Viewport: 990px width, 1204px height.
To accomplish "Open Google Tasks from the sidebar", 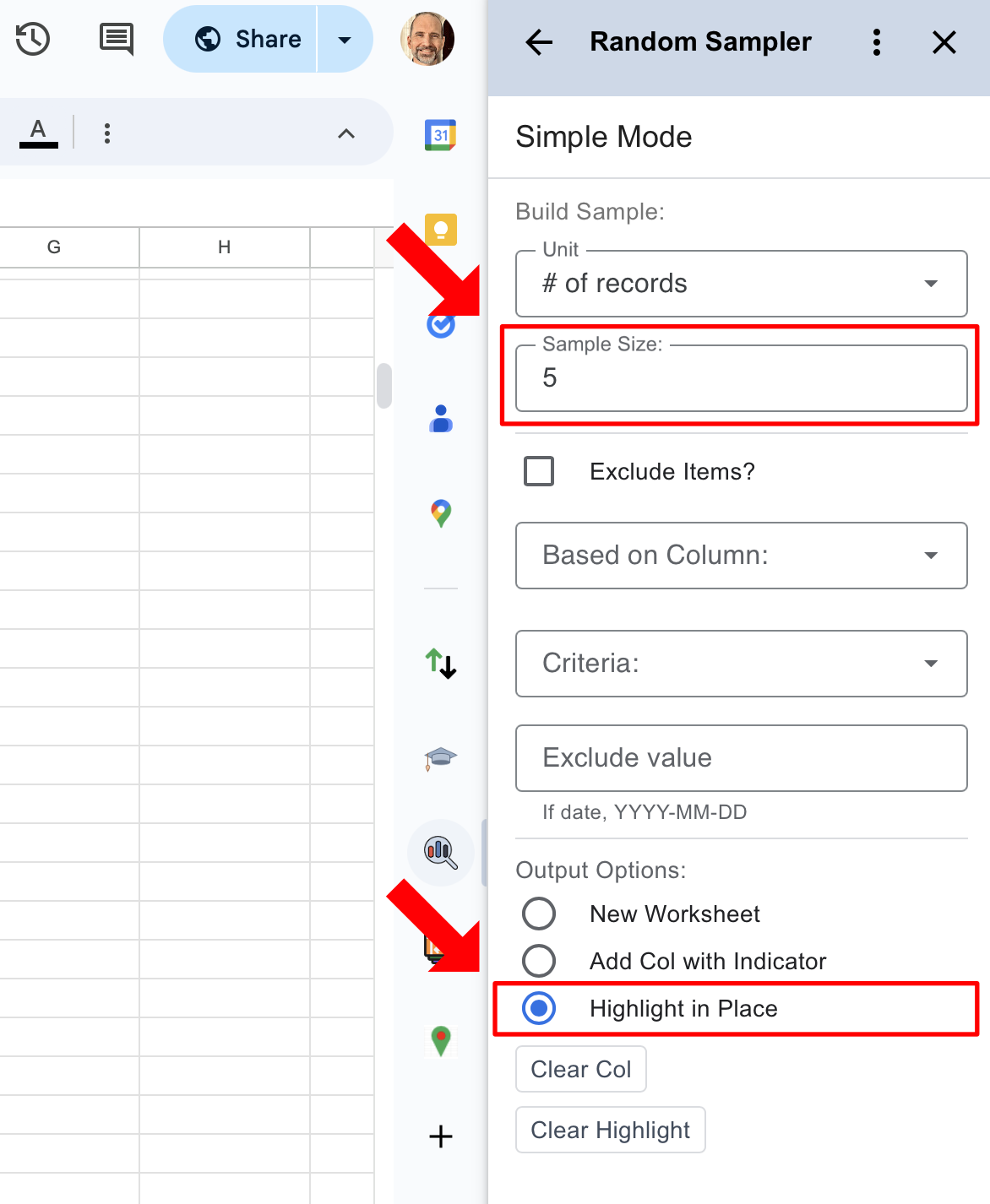I will pyautogui.click(x=440, y=323).
